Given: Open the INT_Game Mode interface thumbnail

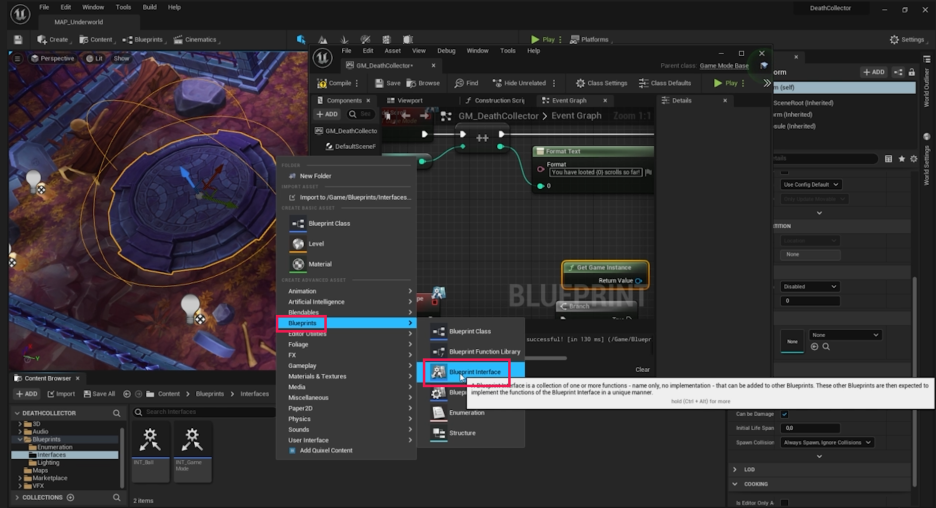Looking at the screenshot, I should pyautogui.click(x=192, y=451).
